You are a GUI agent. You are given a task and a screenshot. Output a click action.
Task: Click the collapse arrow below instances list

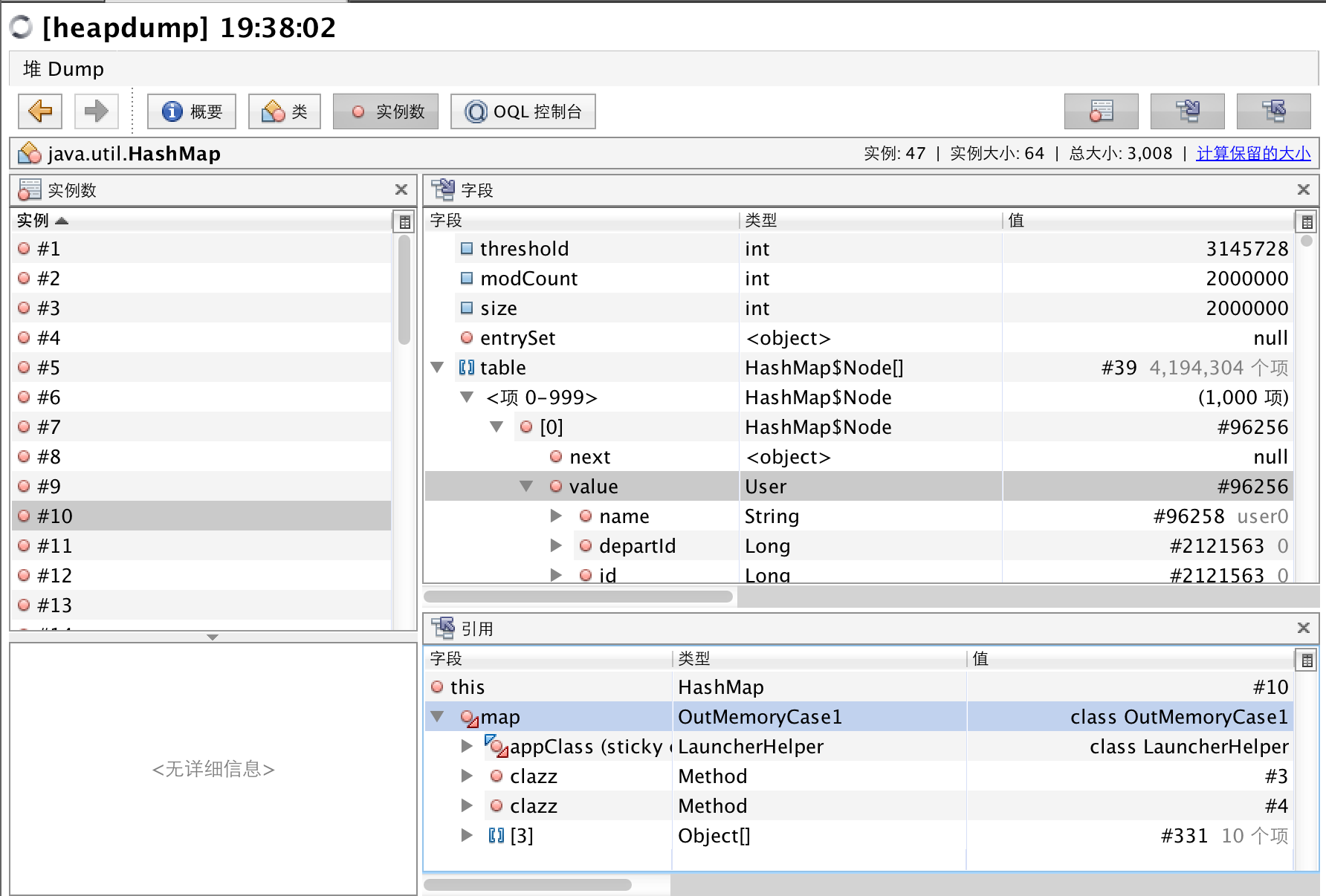tap(213, 637)
